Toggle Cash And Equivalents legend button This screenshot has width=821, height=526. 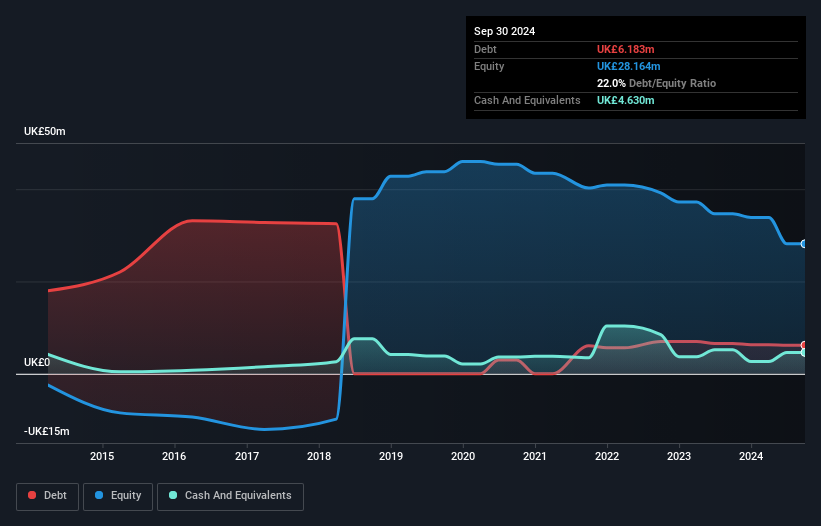click(x=230, y=496)
